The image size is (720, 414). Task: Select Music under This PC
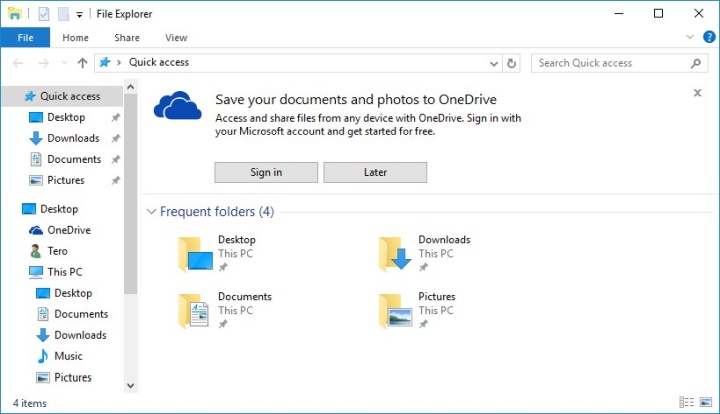point(68,356)
